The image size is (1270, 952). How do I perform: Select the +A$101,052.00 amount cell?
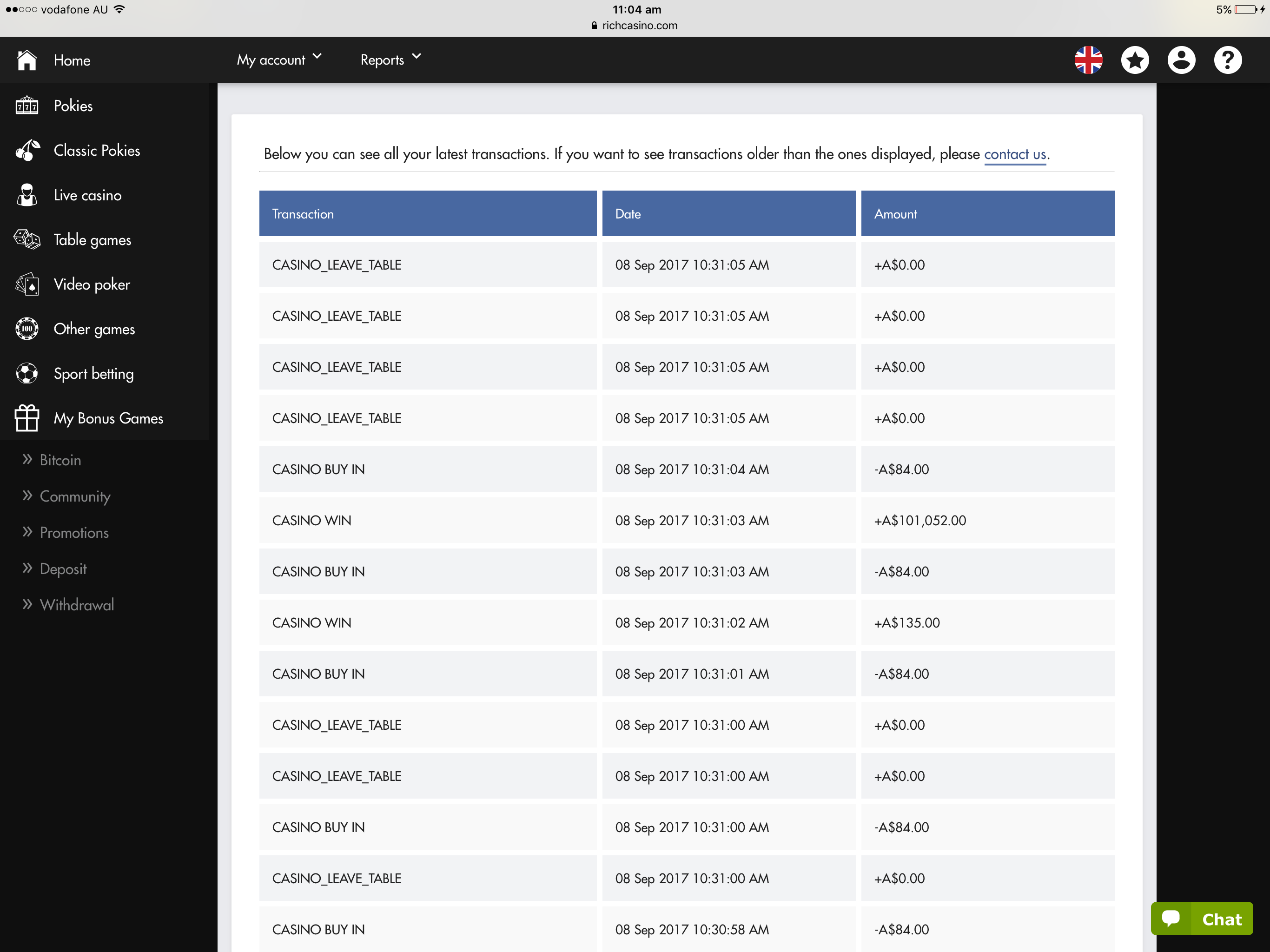pos(987,520)
